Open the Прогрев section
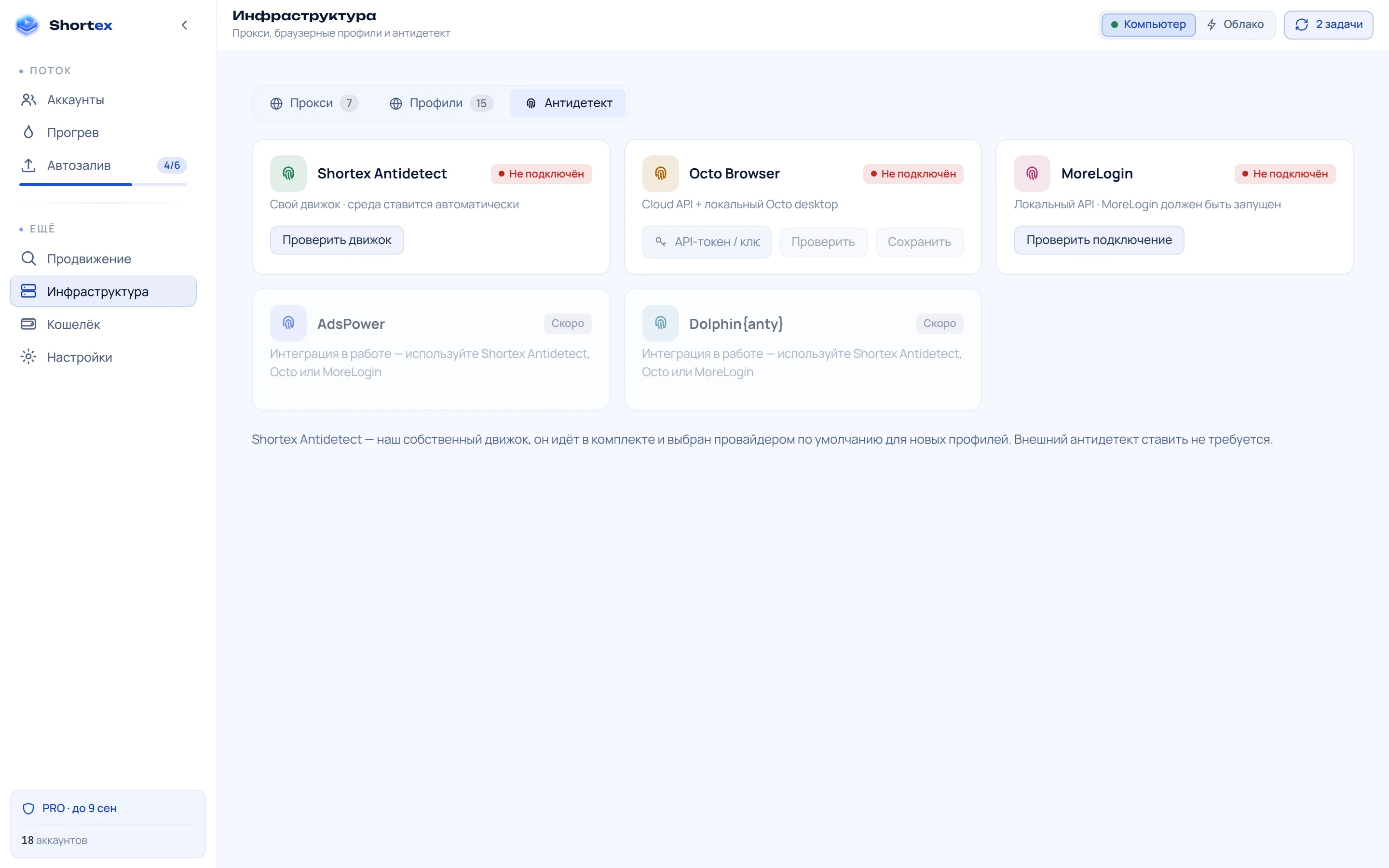 (x=103, y=133)
